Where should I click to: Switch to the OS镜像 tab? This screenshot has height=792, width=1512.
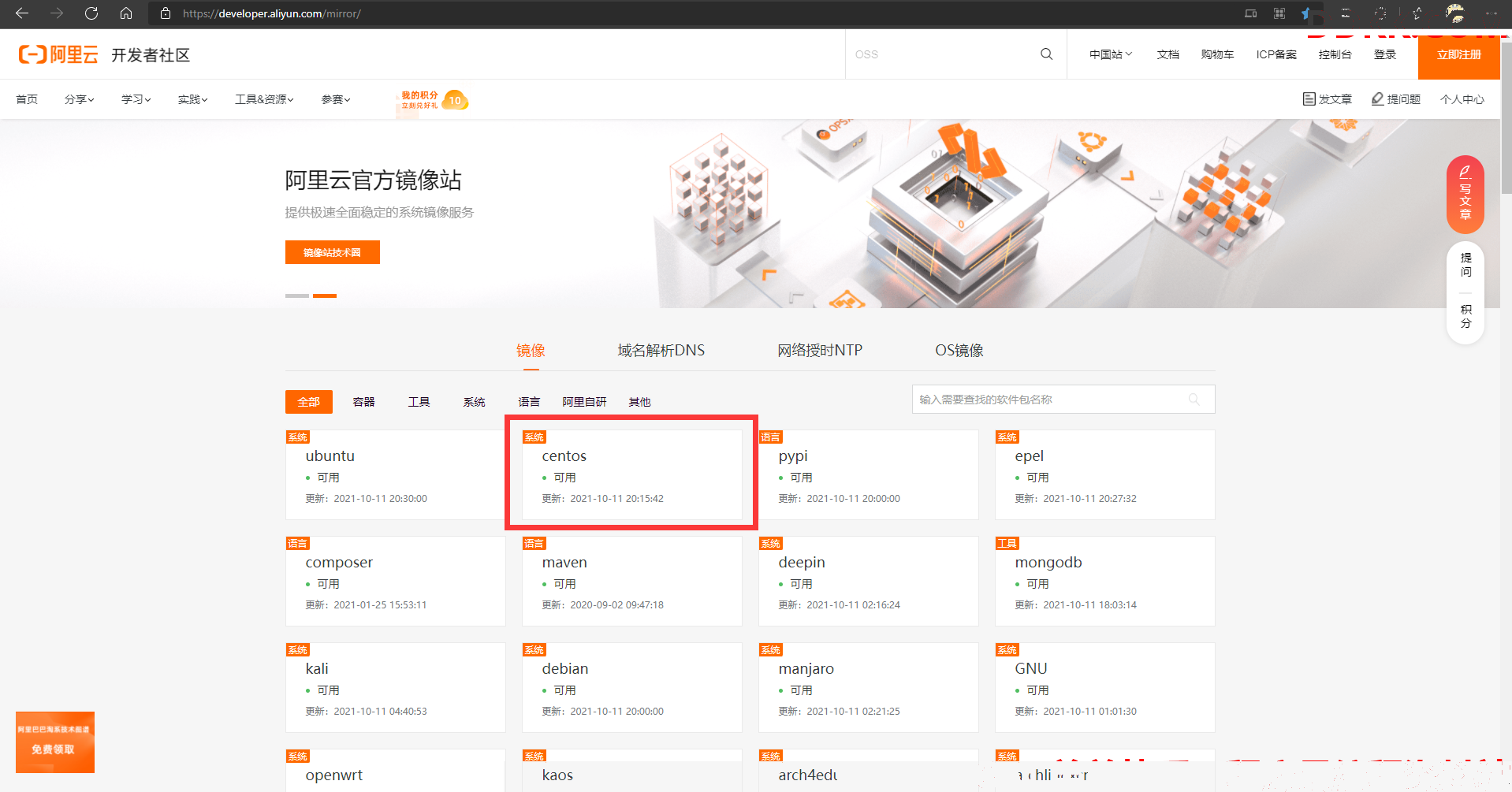tap(959, 351)
